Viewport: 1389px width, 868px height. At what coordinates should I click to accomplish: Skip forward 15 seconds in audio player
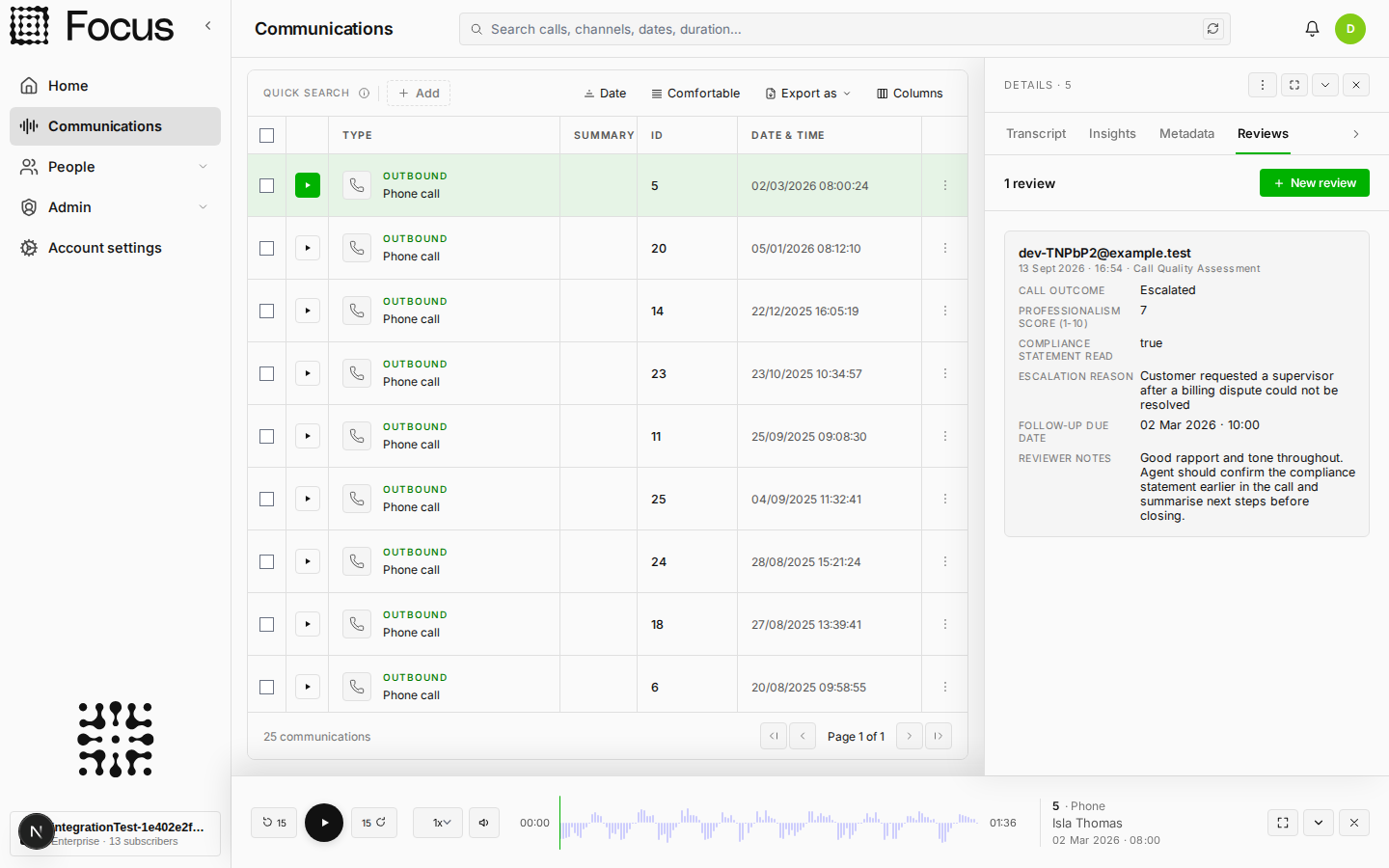coord(374,823)
